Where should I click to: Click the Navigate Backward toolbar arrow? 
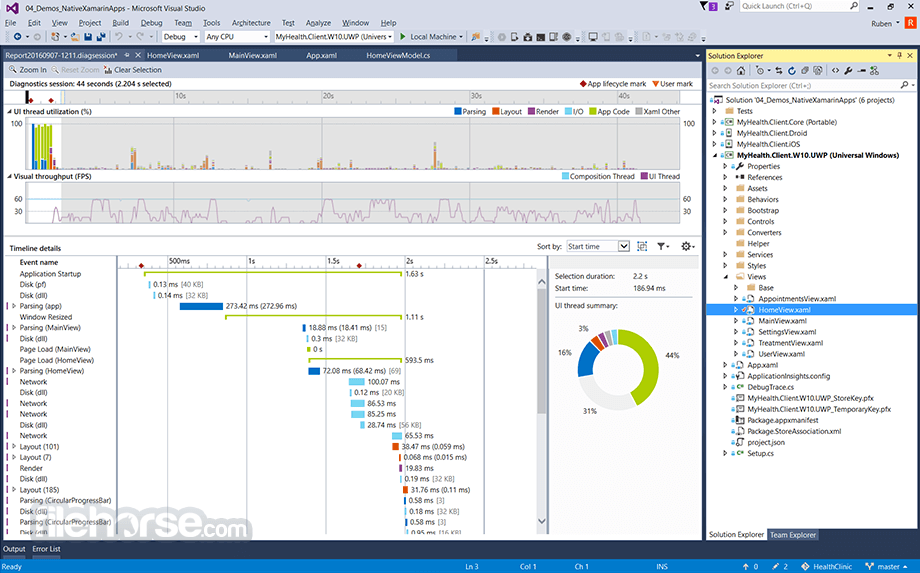[x=17, y=36]
